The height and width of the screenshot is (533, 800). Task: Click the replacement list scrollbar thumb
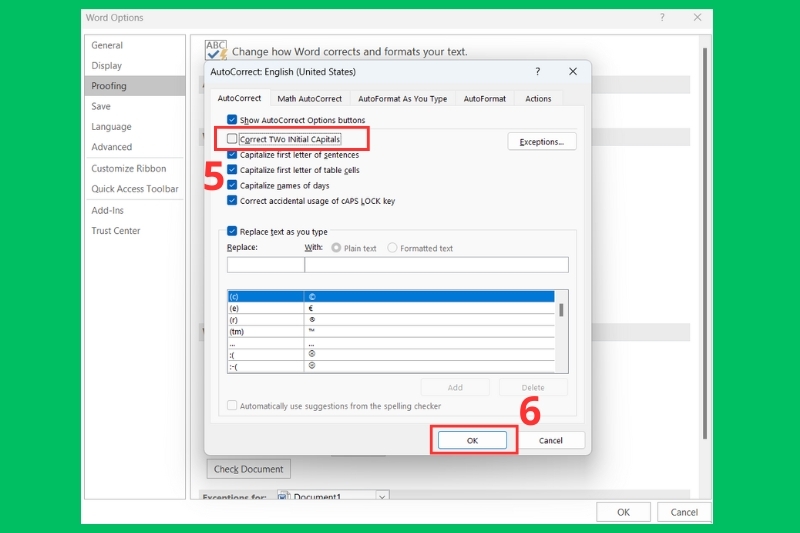[561, 310]
